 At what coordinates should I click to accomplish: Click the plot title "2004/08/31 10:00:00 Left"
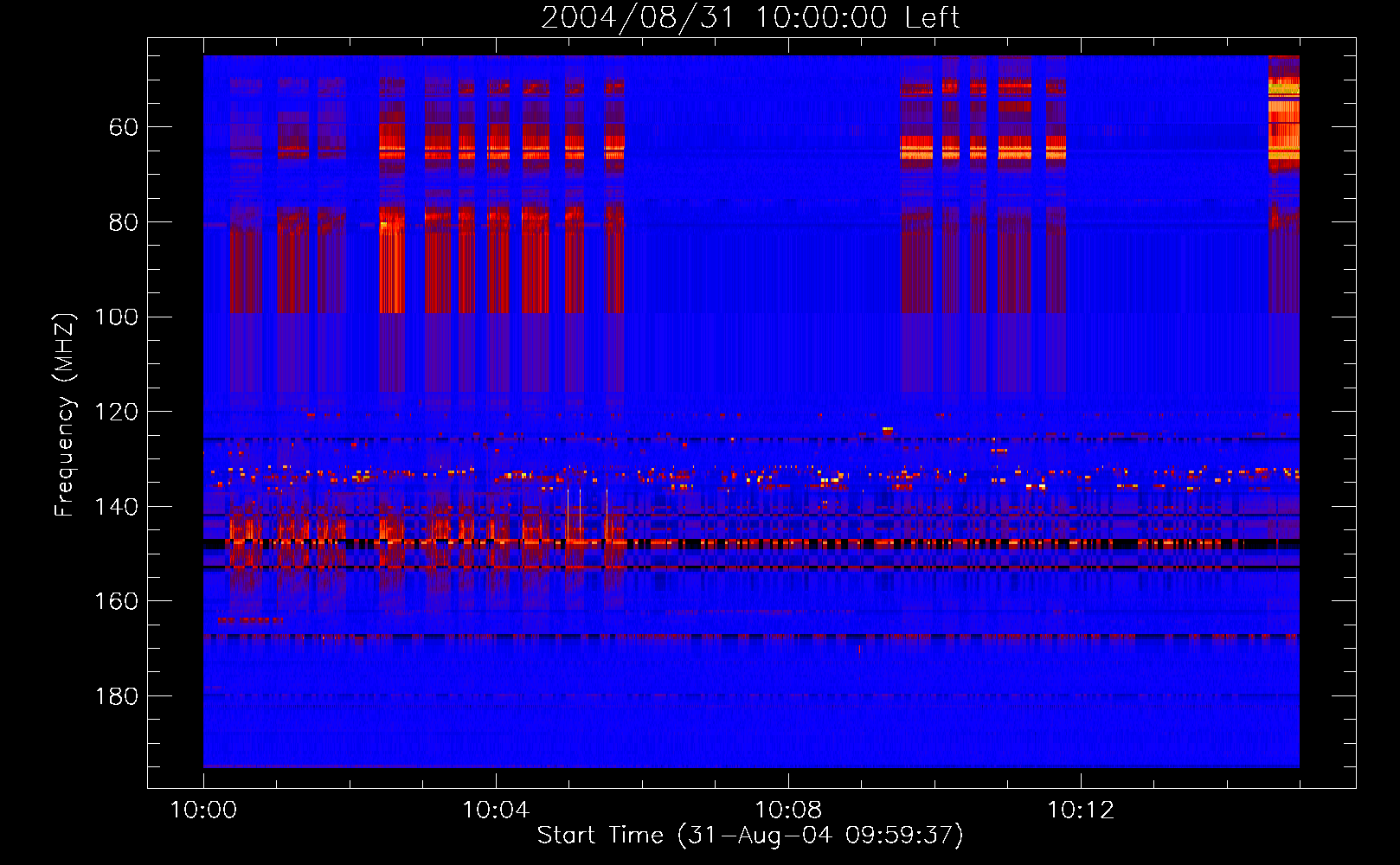750,17
